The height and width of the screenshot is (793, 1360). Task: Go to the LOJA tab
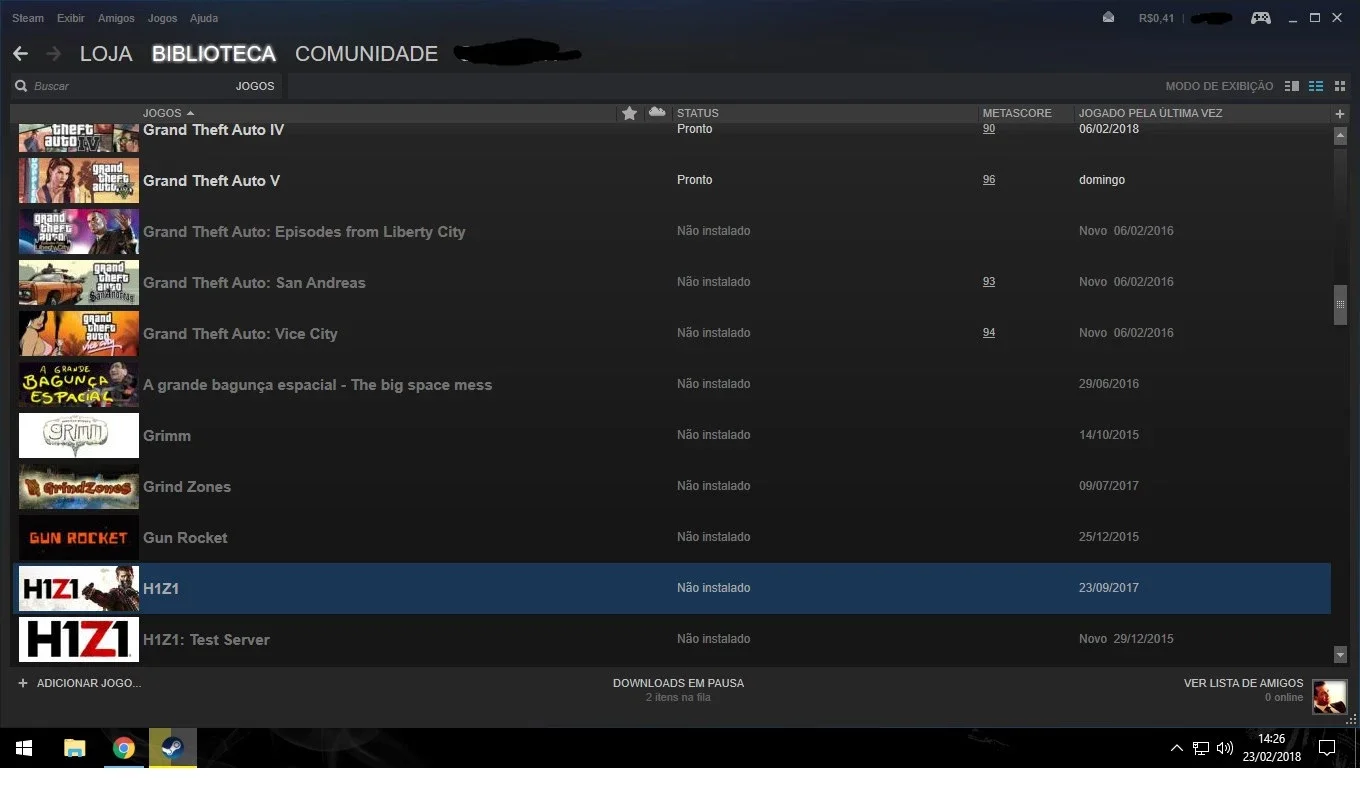106,54
